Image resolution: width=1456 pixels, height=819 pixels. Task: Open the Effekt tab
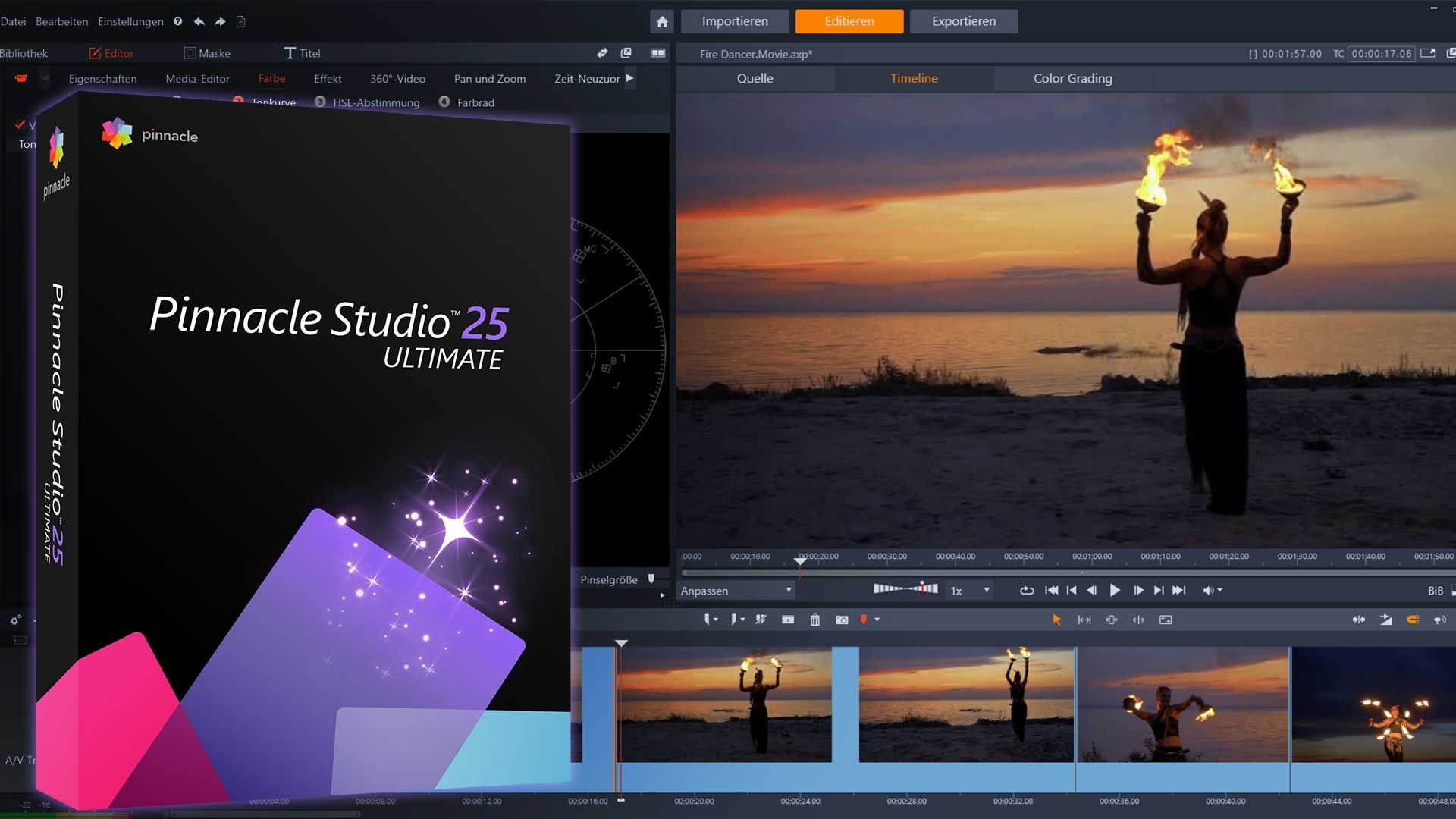click(328, 78)
